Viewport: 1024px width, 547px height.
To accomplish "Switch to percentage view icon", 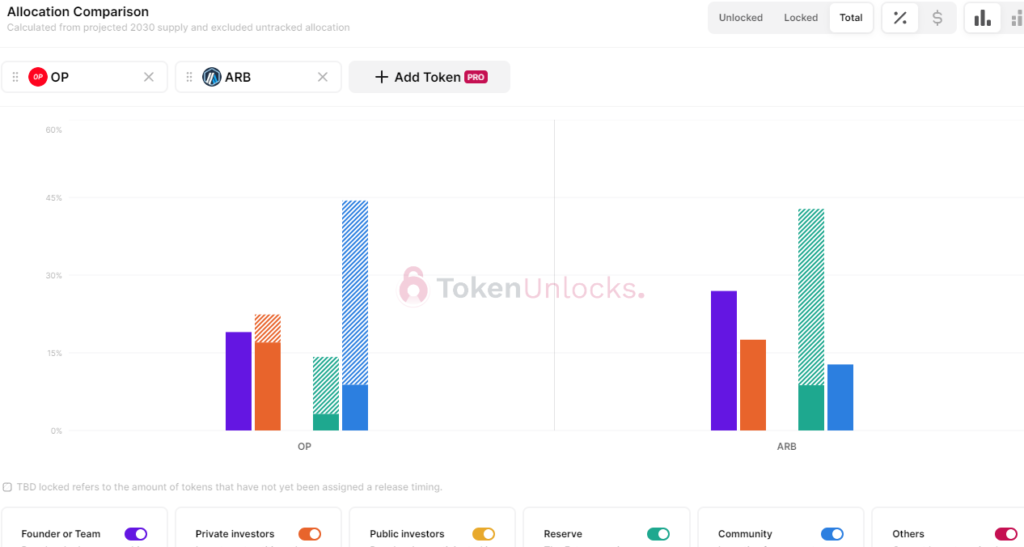I will click(x=900, y=18).
